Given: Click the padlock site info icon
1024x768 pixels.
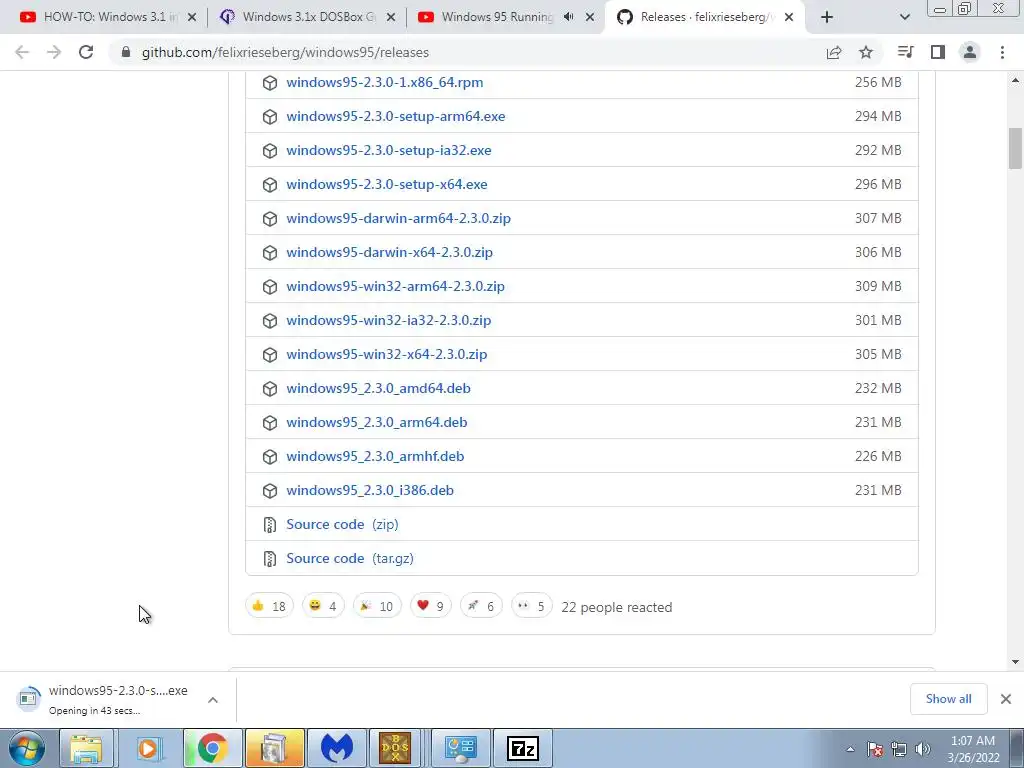Looking at the screenshot, I should pos(126,52).
